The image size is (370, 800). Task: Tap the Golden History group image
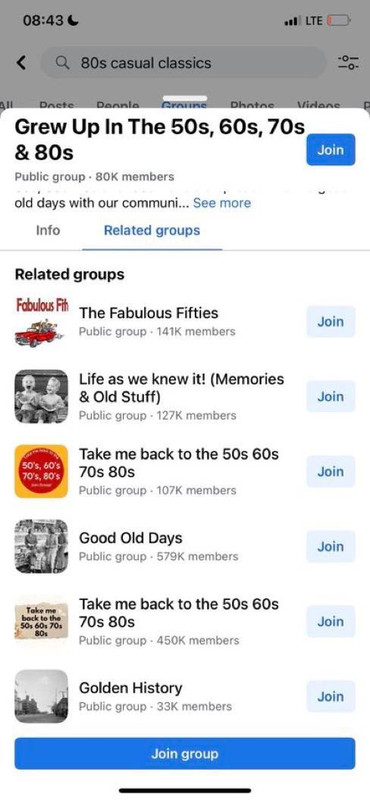41,696
